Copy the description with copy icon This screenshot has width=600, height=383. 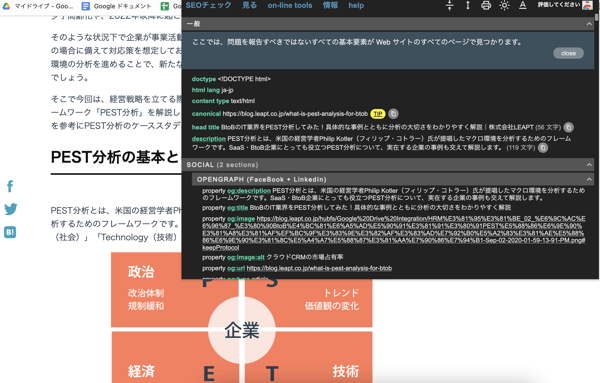pos(543,148)
